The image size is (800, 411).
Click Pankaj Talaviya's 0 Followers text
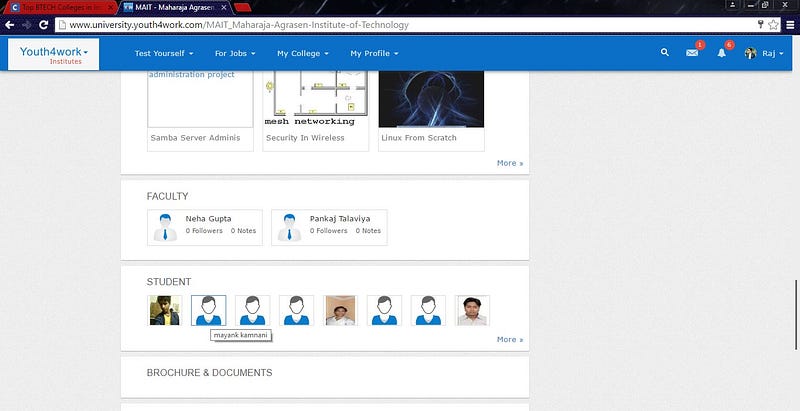(329, 231)
